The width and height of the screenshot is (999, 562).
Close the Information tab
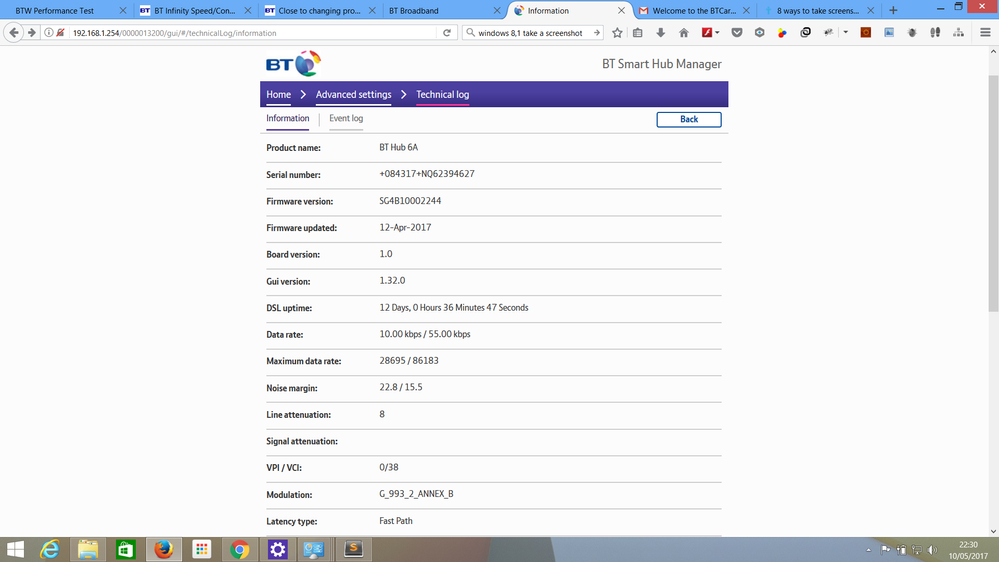coord(621,11)
